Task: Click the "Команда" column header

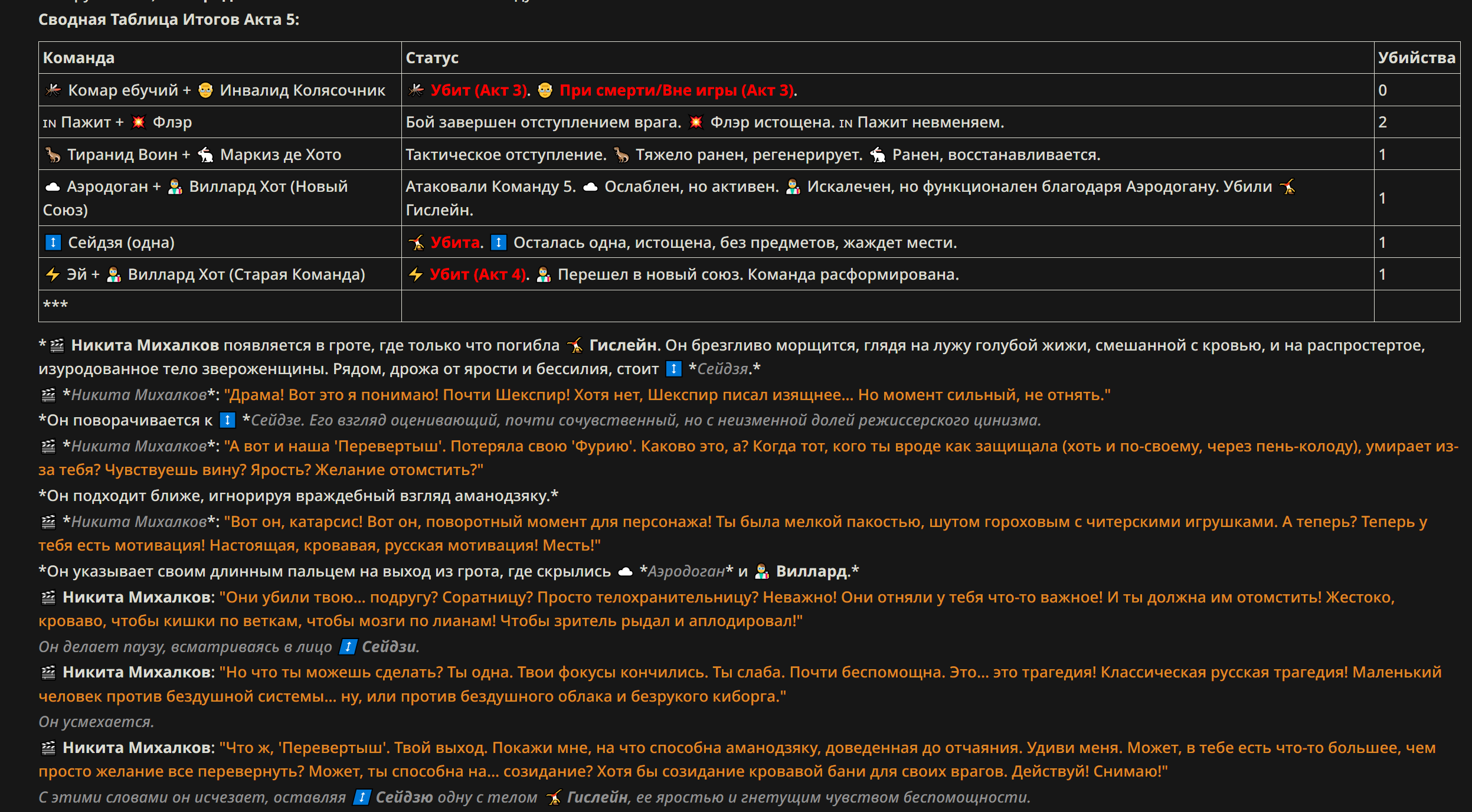Action: (x=78, y=58)
